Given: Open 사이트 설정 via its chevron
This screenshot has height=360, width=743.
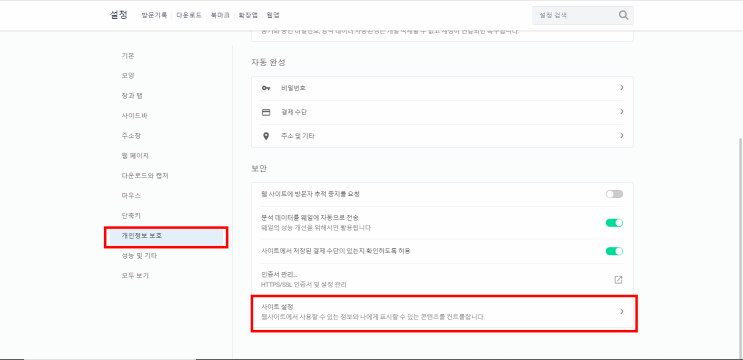Looking at the screenshot, I should pos(621,311).
